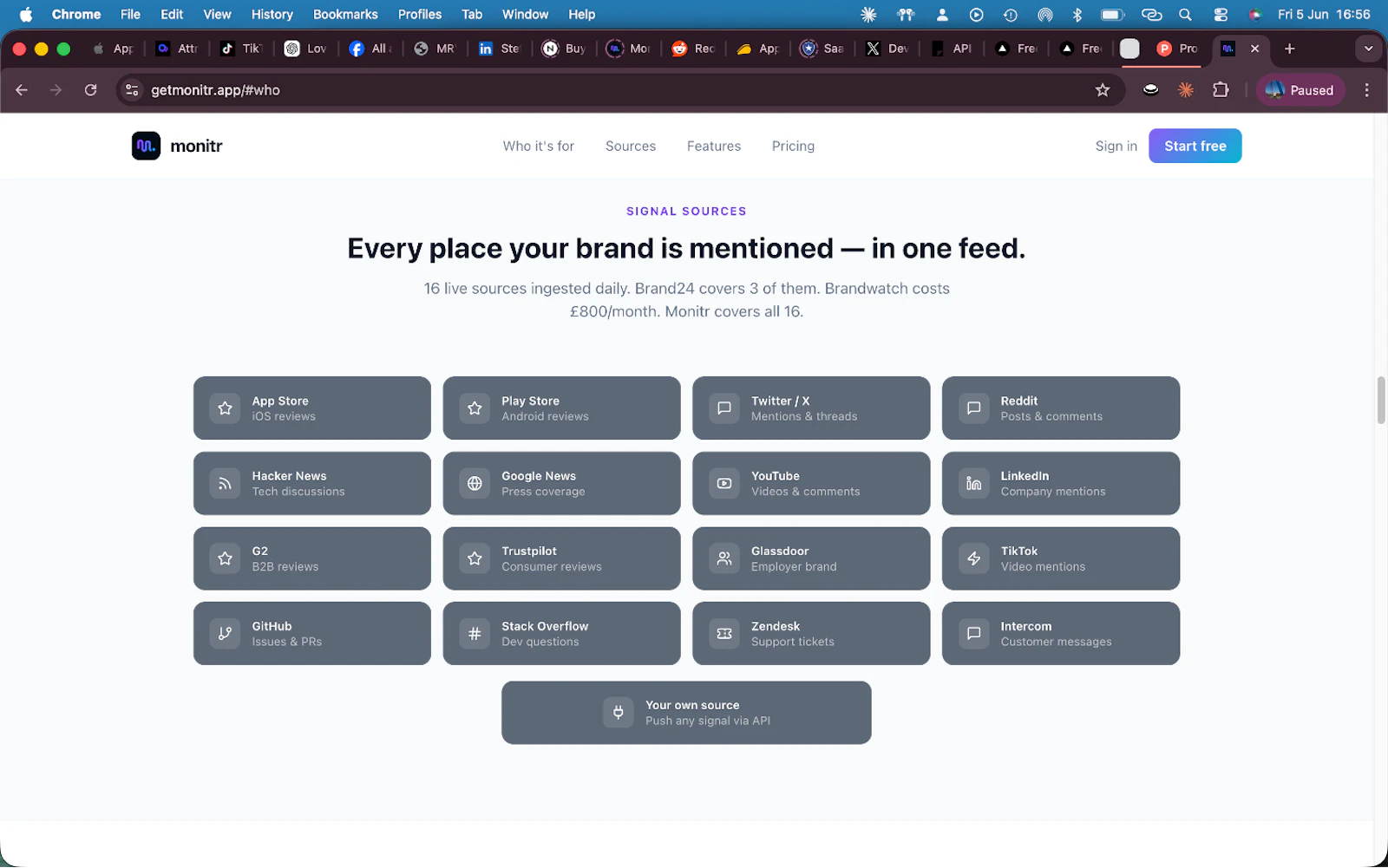Open the Chrome extensions puzzle icon
1388x868 pixels.
[1221, 90]
